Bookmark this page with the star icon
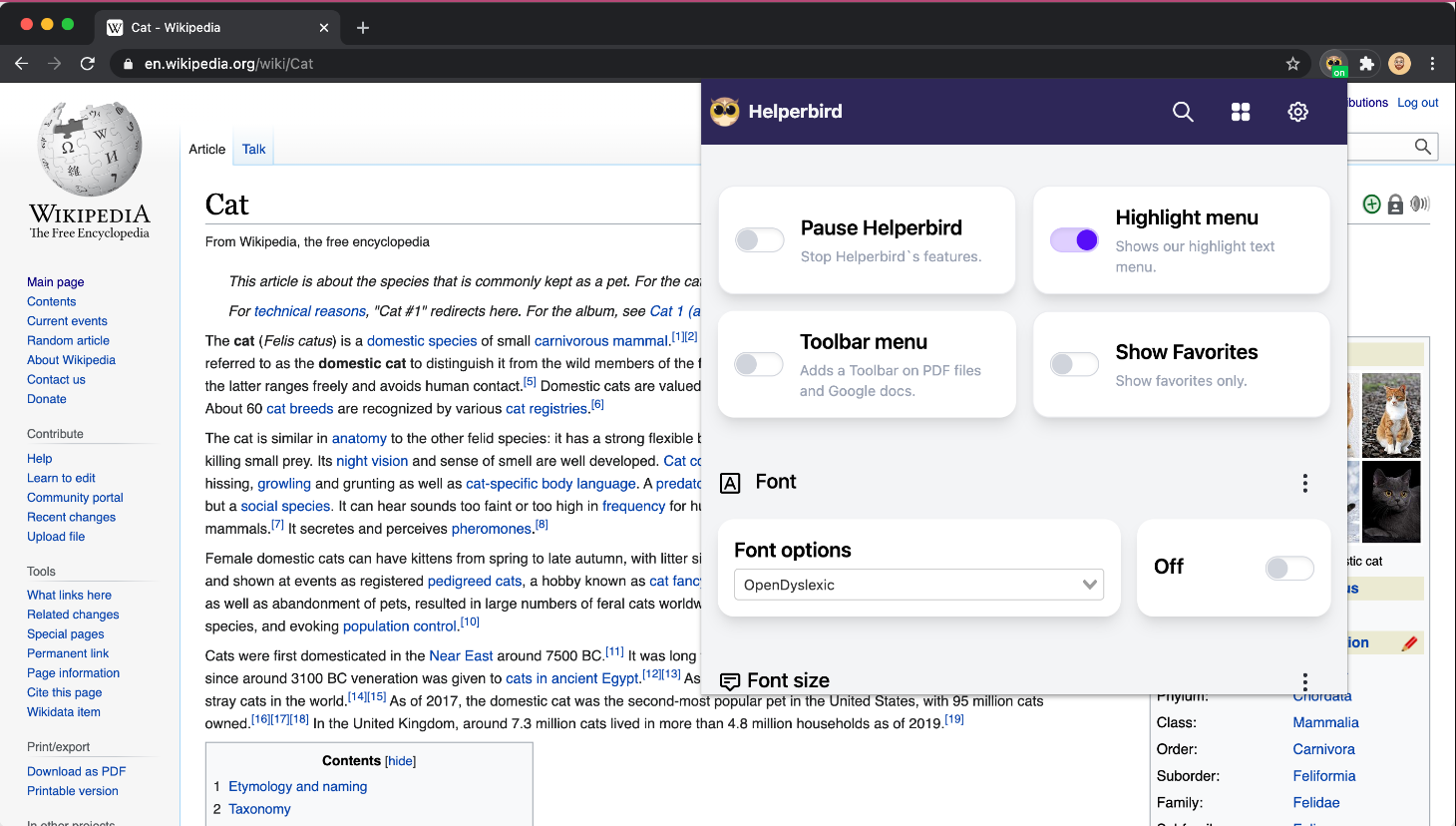The image size is (1456, 826). [x=1292, y=64]
